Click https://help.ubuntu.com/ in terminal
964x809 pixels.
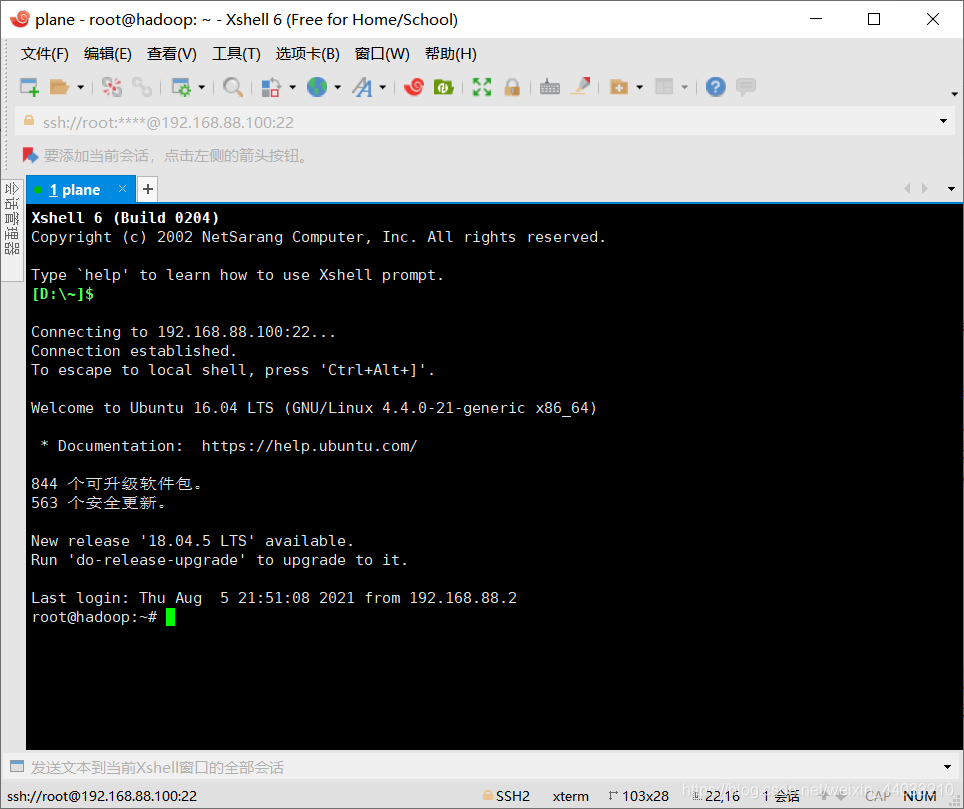309,446
